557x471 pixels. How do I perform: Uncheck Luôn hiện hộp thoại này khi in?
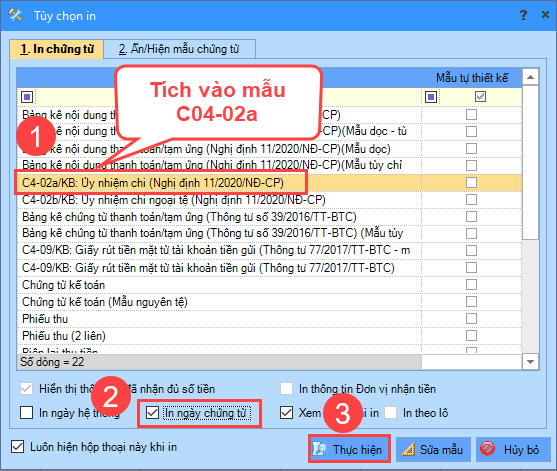(x=17, y=447)
